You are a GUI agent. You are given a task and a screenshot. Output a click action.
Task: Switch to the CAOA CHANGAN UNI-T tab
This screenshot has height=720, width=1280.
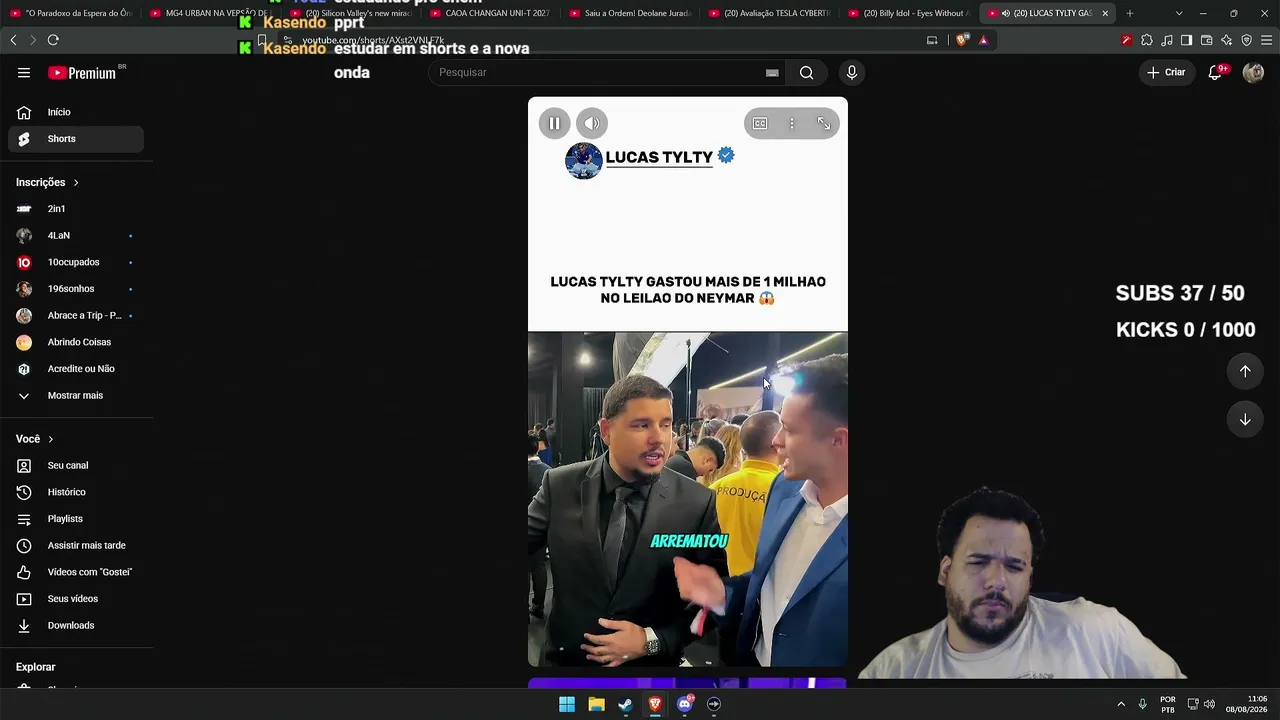tap(489, 13)
